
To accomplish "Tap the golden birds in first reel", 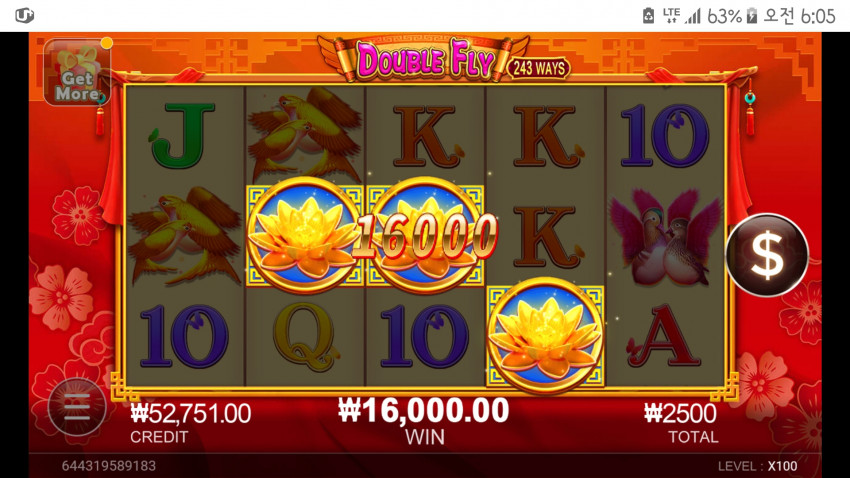I will pyautogui.click(x=184, y=235).
